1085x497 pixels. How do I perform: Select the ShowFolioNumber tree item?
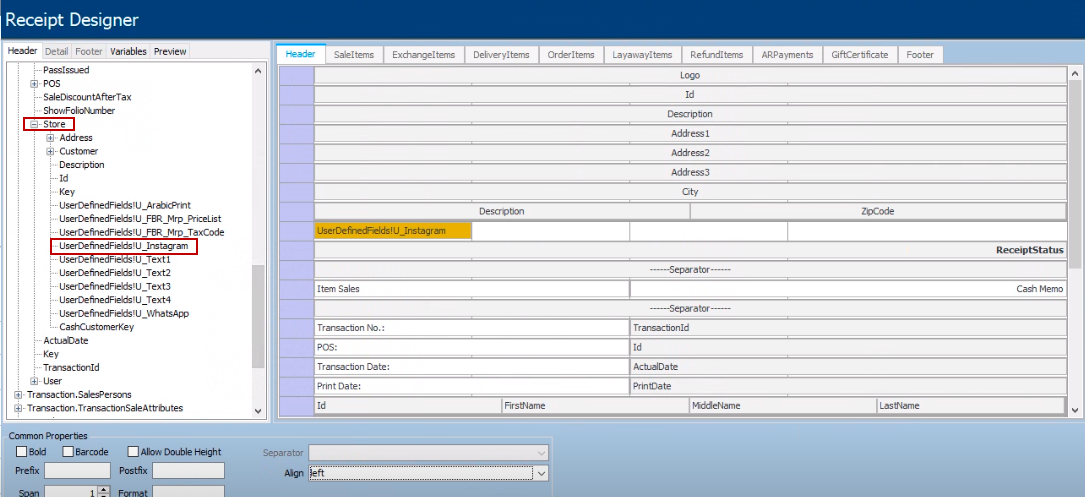point(79,111)
